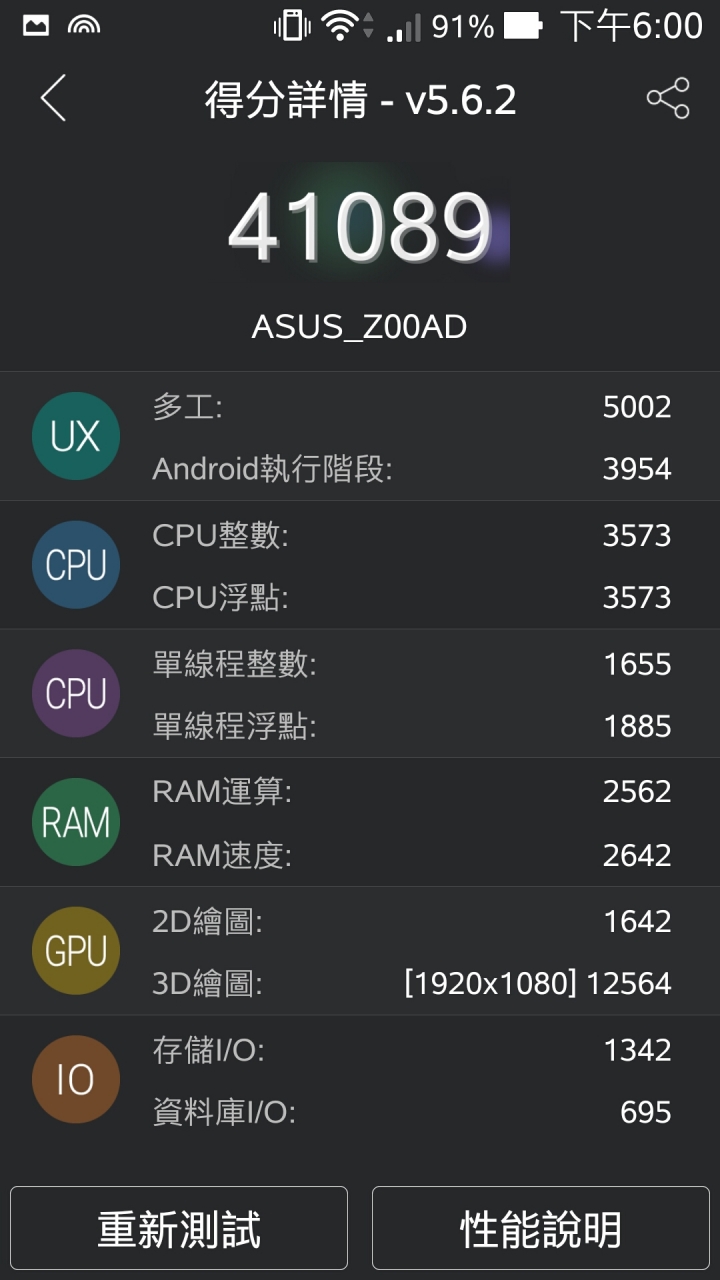Select the 資料庫I/O result row
Image resolution: width=720 pixels, height=1280 pixels.
[412, 1112]
